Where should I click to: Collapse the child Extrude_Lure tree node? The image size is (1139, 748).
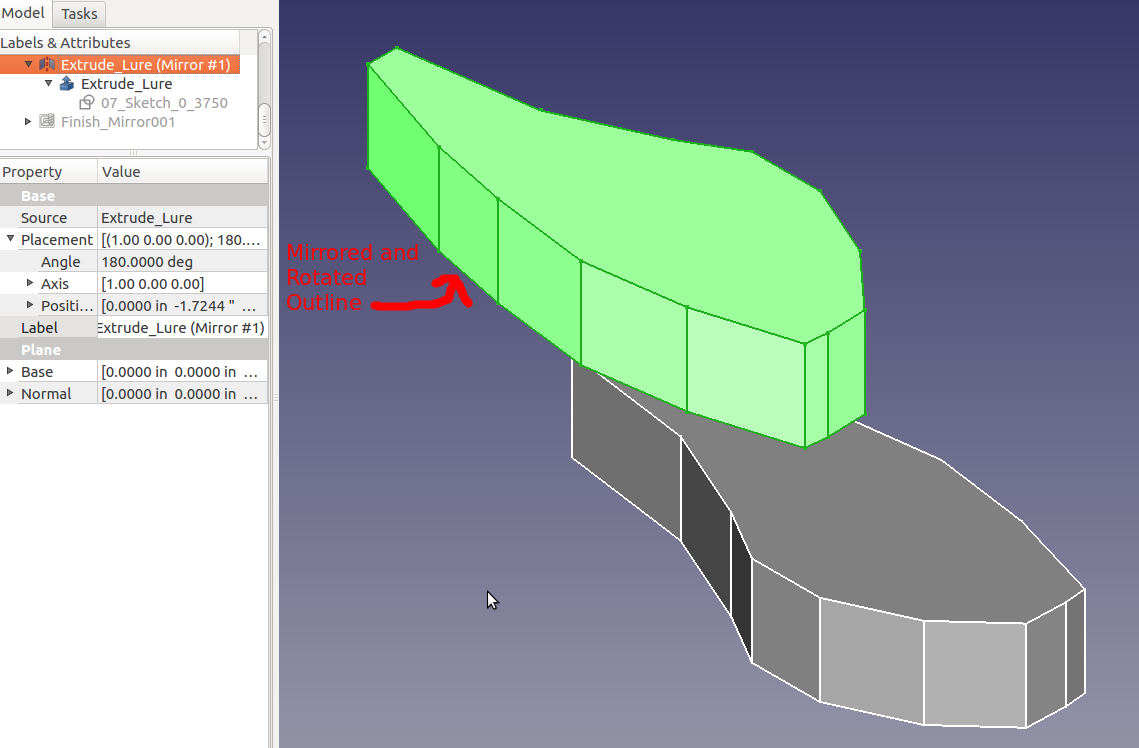[48, 84]
